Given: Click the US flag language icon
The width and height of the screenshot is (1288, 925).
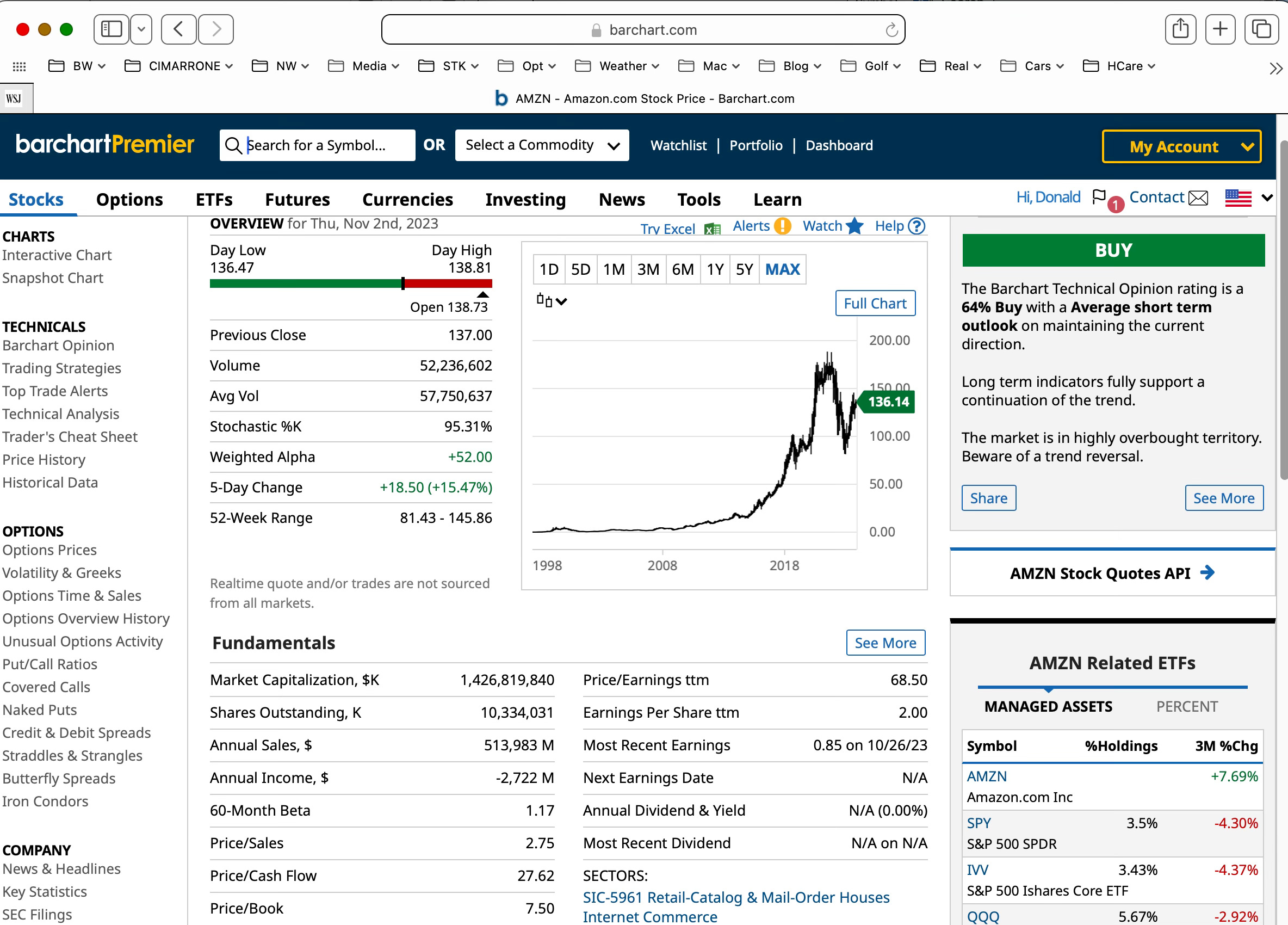Looking at the screenshot, I should pos(1238,198).
